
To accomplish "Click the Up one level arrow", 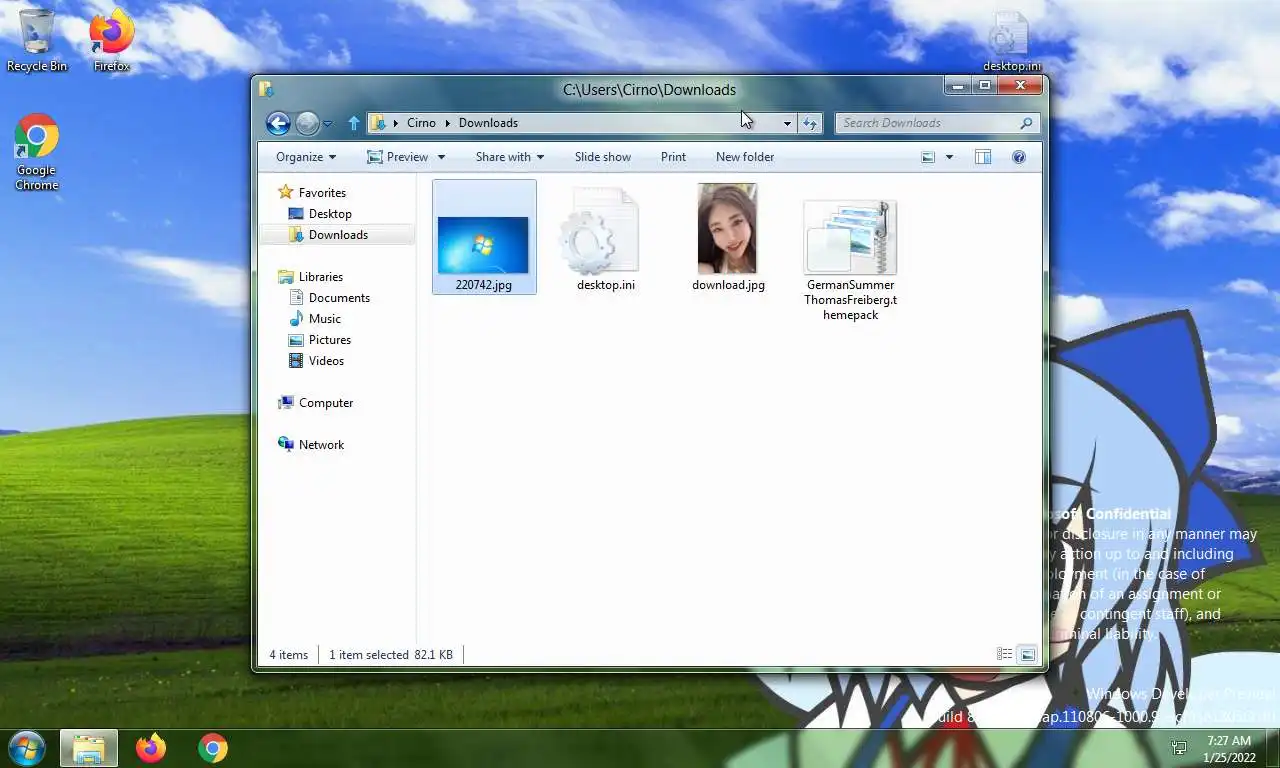I will click(353, 123).
